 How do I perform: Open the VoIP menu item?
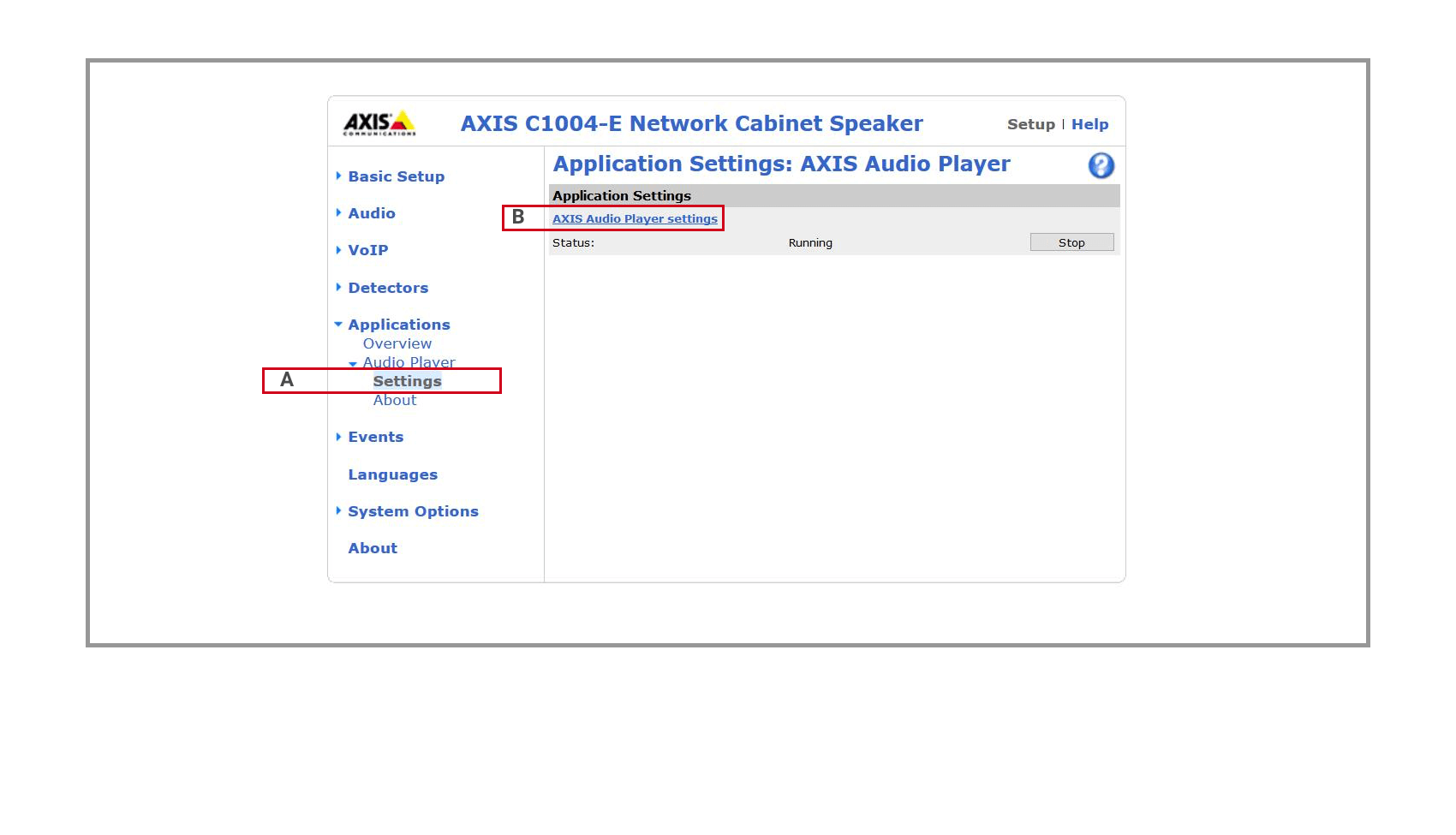coord(368,250)
